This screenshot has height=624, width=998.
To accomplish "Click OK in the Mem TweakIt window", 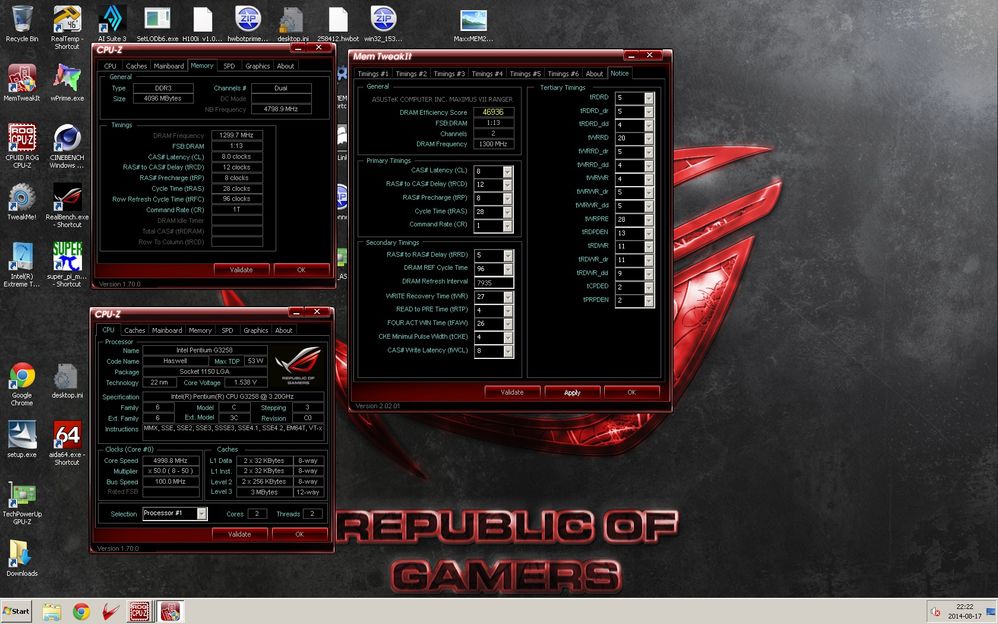I will pyautogui.click(x=632, y=393).
